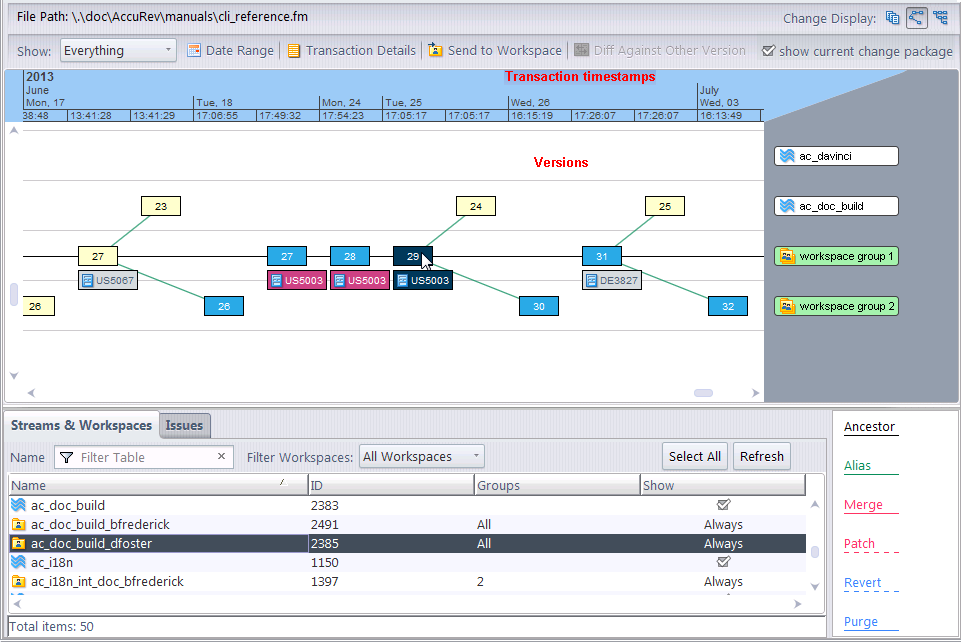The image size is (963, 642).
Task: Click the Send to Workspace icon
Action: pos(436,51)
